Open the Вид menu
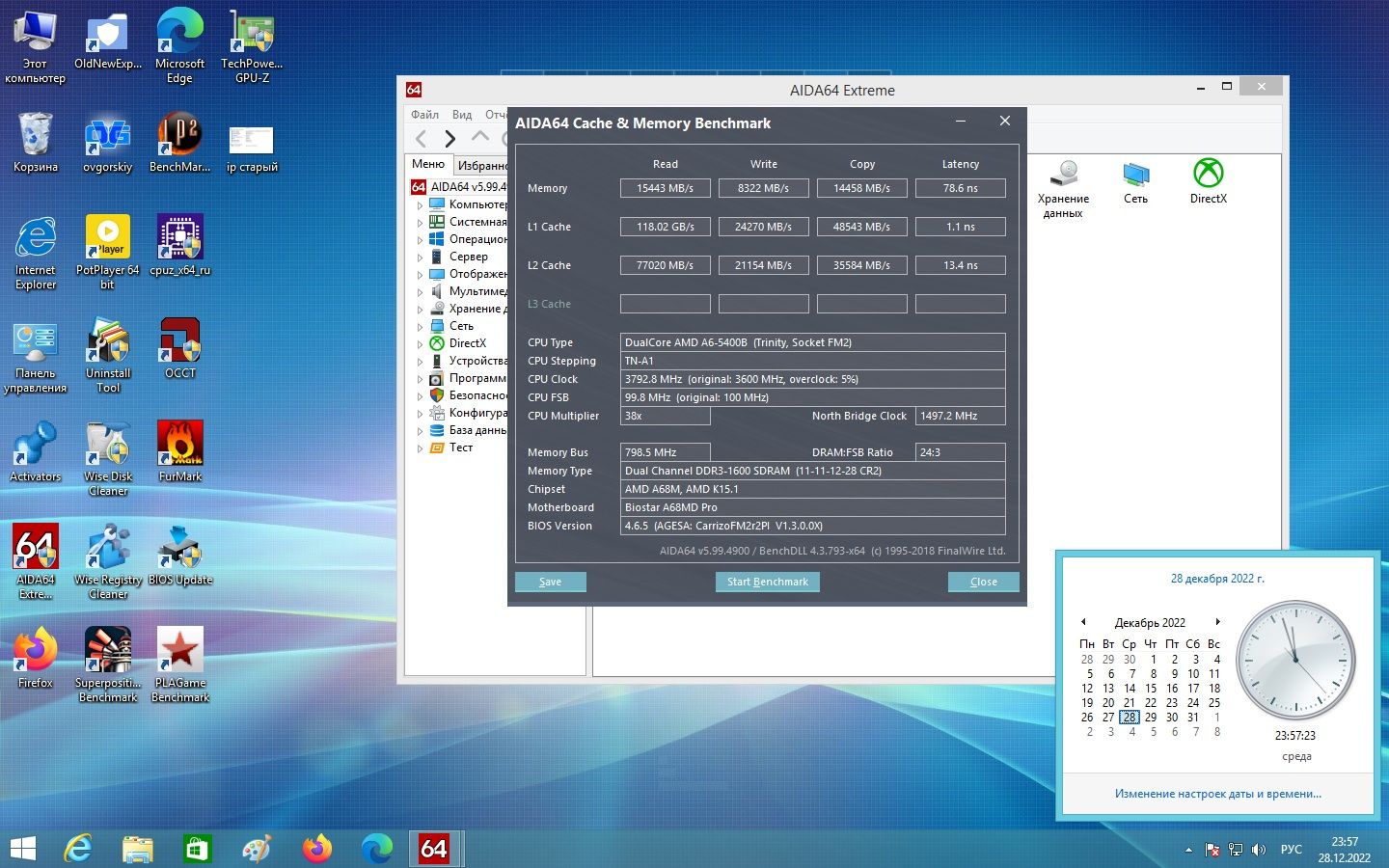The image size is (1389, 868). click(x=462, y=114)
